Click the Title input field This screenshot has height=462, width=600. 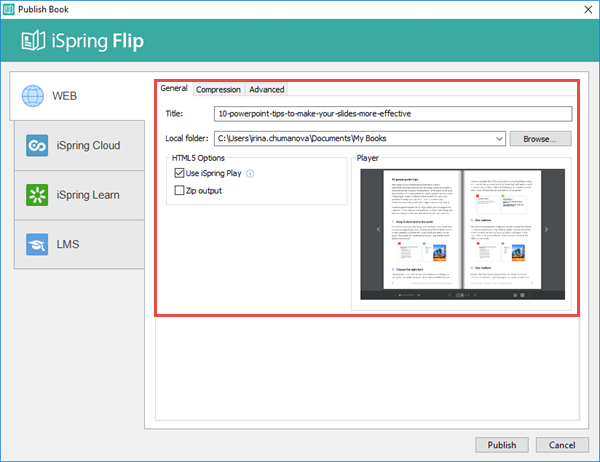pyautogui.click(x=393, y=114)
